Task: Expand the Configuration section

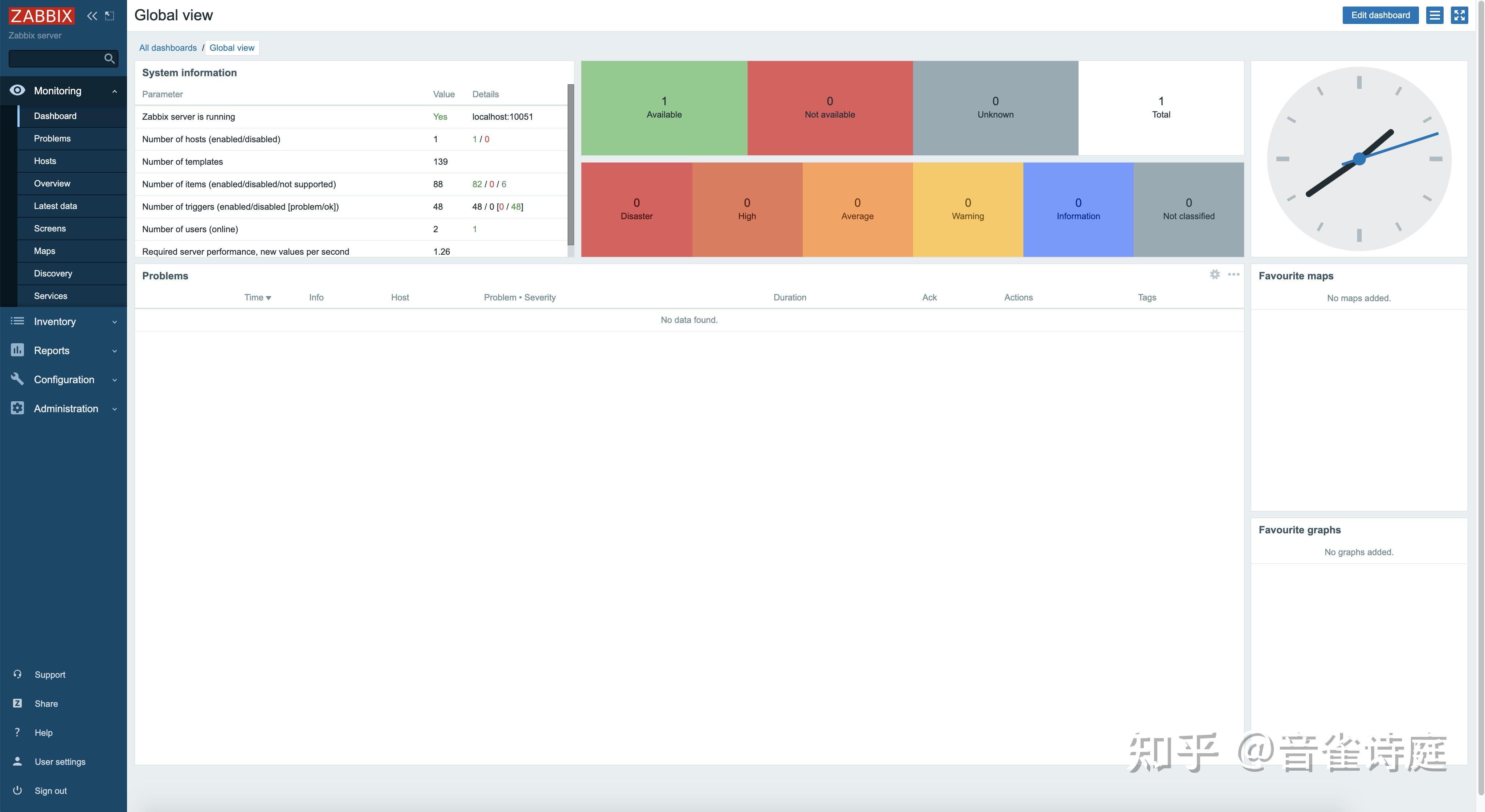Action: click(114, 379)
